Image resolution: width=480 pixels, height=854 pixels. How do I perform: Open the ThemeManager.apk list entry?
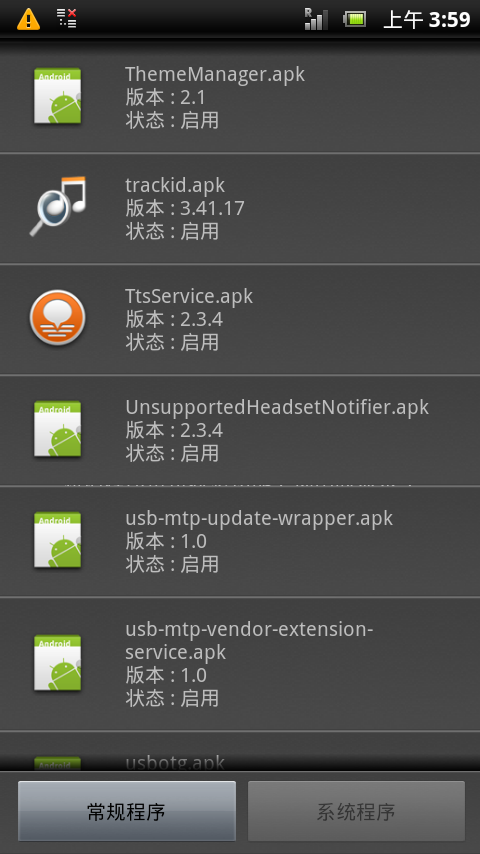click(x=240, y=98)
